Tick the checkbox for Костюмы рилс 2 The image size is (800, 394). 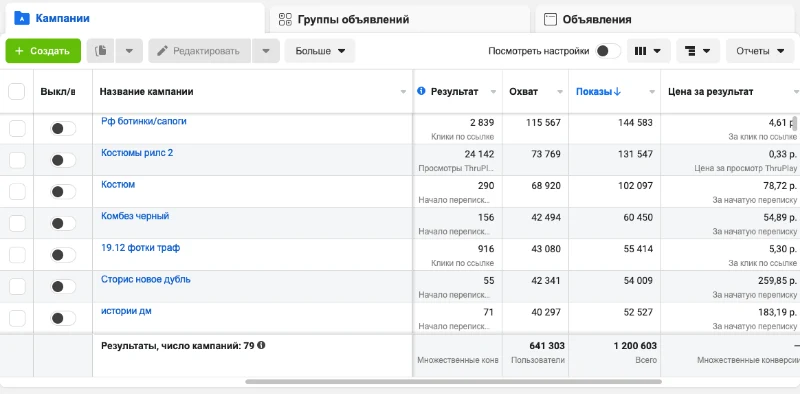point(17,160)
